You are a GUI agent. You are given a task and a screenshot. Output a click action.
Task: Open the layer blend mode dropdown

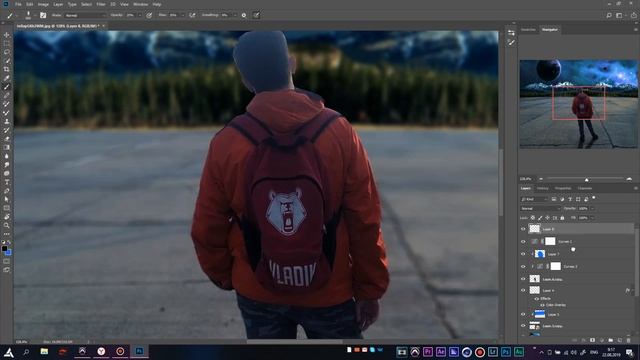(x=540, y=209)
